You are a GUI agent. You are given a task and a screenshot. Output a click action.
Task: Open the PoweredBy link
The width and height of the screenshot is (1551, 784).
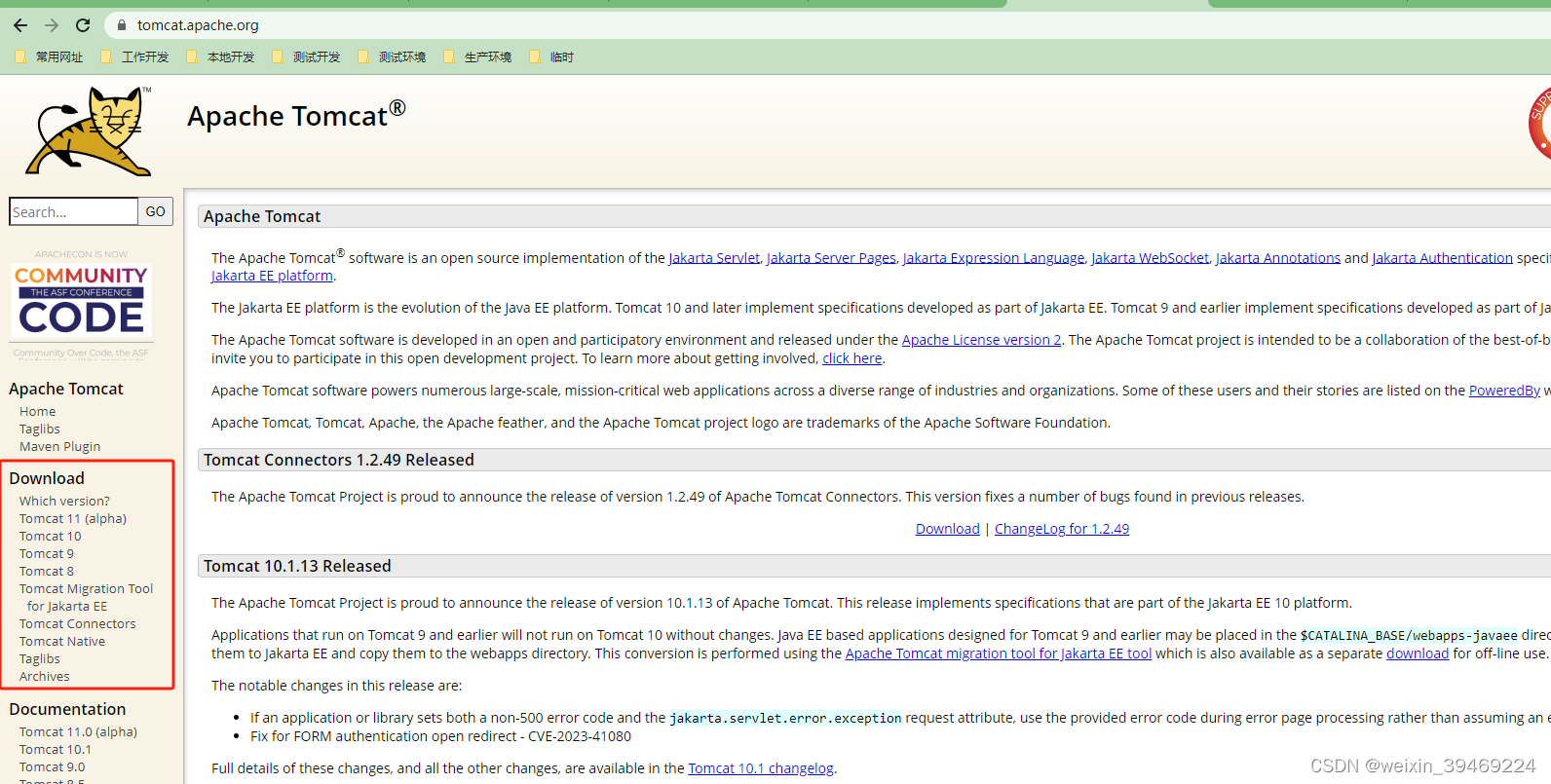1504,391
